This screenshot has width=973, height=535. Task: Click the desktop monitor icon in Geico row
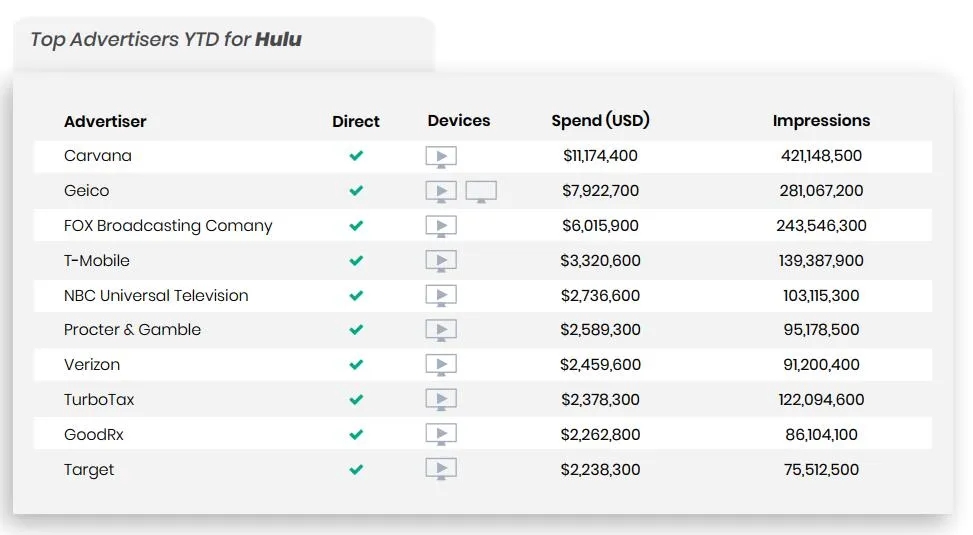click(481, 192)
